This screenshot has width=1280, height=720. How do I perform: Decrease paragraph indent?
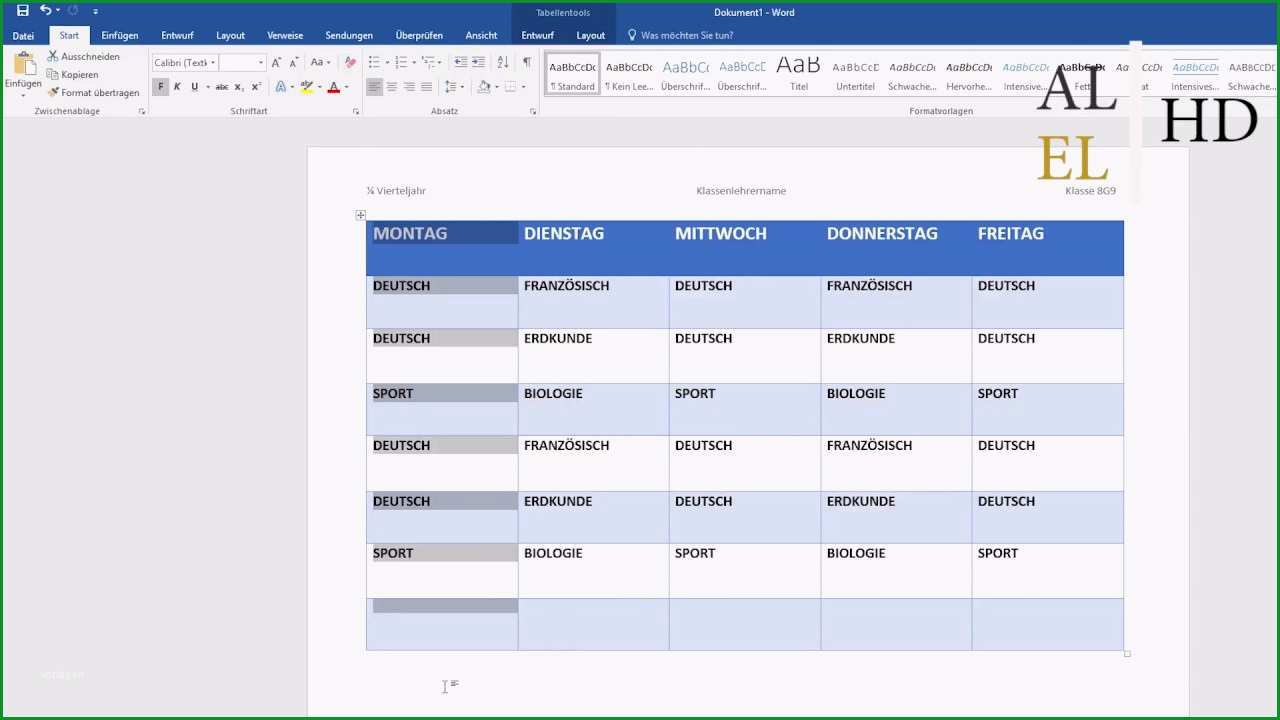[460, 62]
